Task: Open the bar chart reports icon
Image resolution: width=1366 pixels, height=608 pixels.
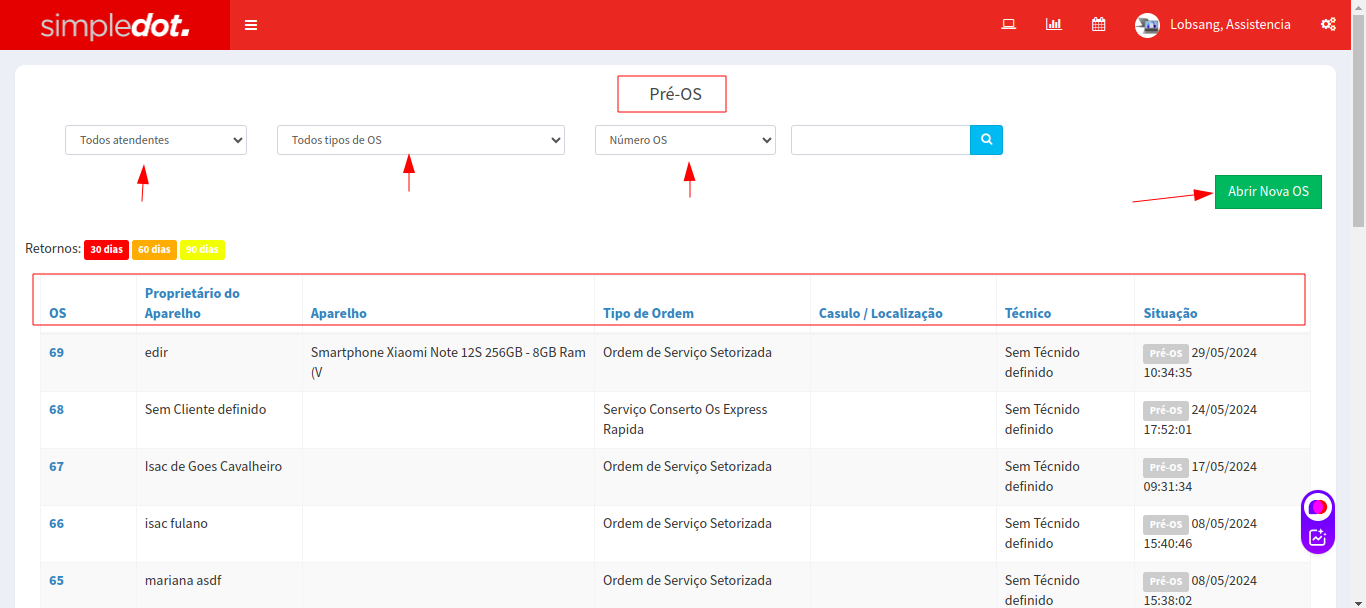Action: pos(1053,25)
